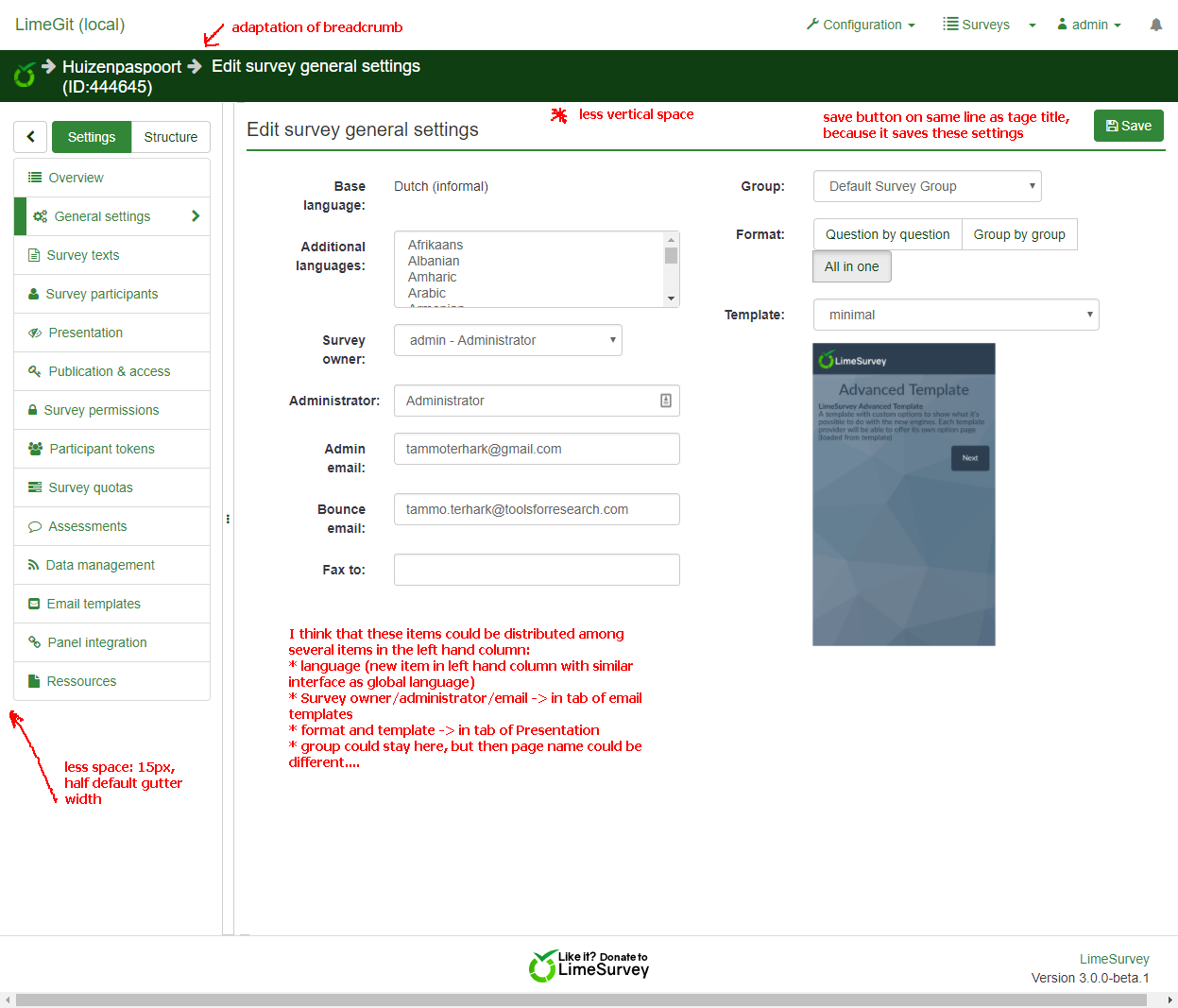Screen dimensions: 1178x1008
Task: Click the back chevron button in sidebar
Action: [x=31, y=137]
